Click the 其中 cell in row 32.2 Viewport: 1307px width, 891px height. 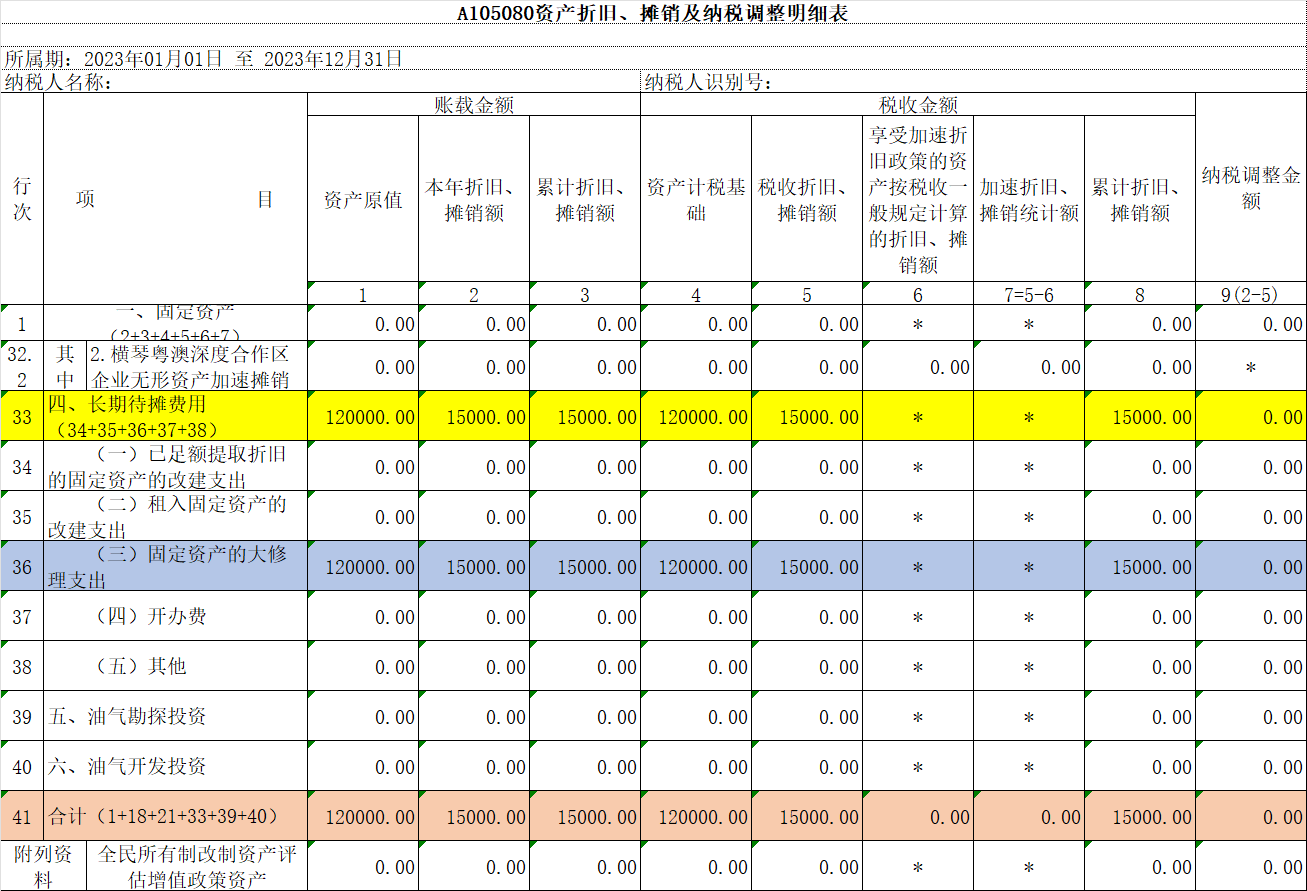tap(65, 366)
